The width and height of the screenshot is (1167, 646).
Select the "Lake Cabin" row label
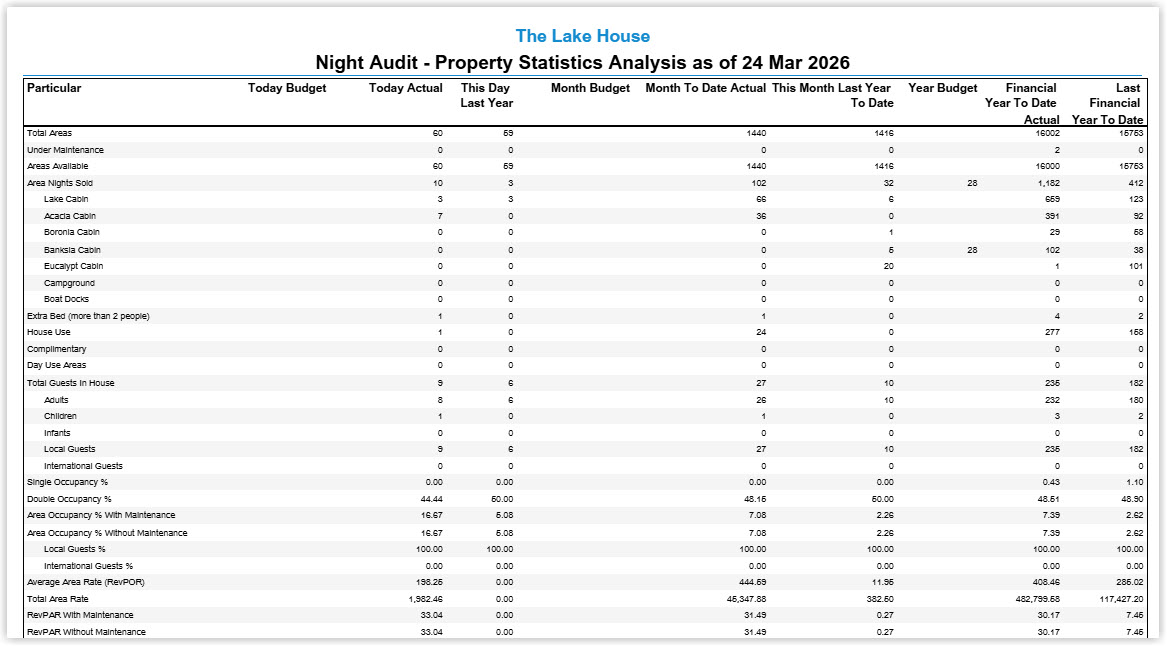[x=66, y=199]
